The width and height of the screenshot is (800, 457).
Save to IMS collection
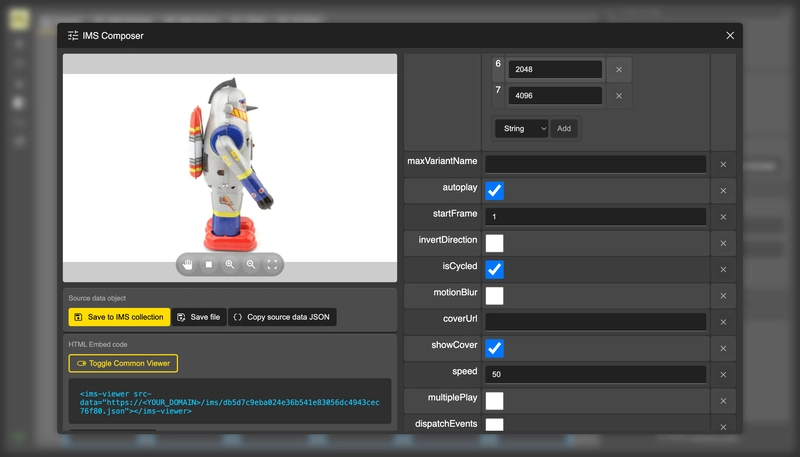[x=119, y=317]
